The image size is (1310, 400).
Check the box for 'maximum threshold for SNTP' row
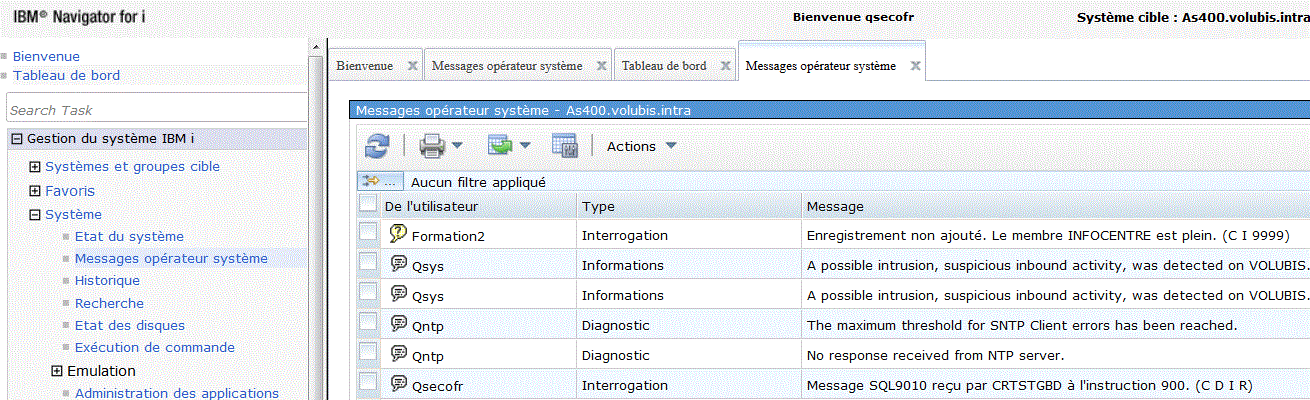368,322
